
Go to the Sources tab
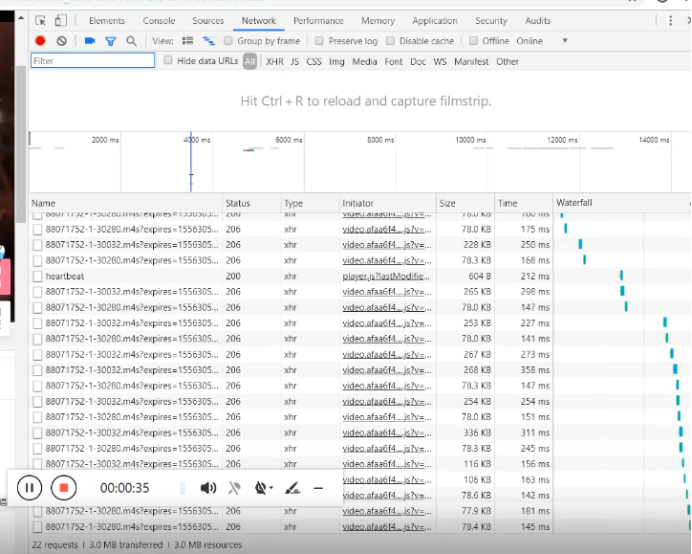coord(208,21)
